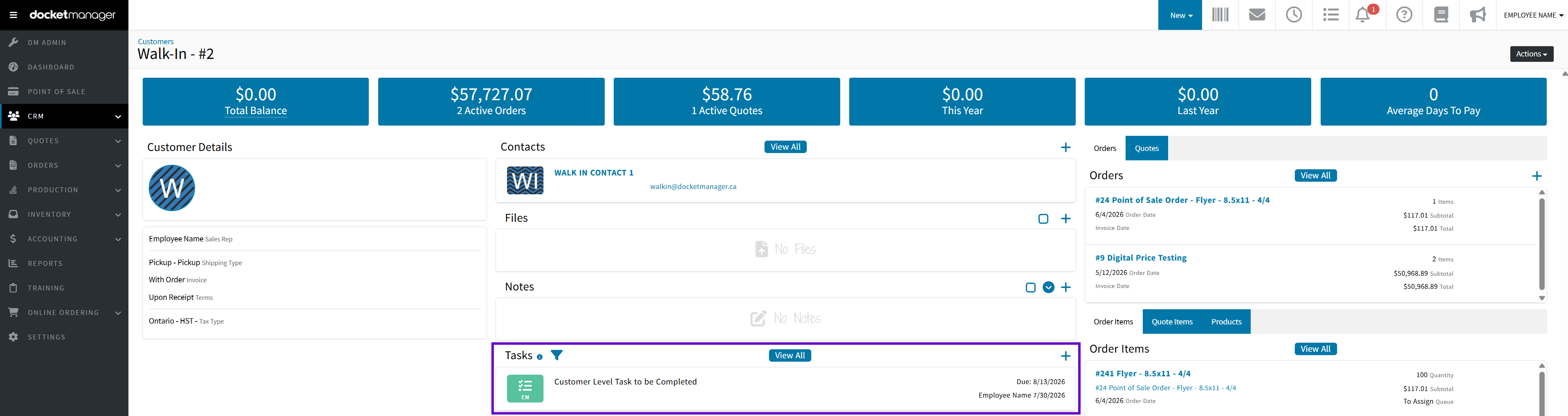The height and width of the screenshot is (416, 1568).
Task: Toggle the Notes select-all checkbox
Action: point(1030,288)
